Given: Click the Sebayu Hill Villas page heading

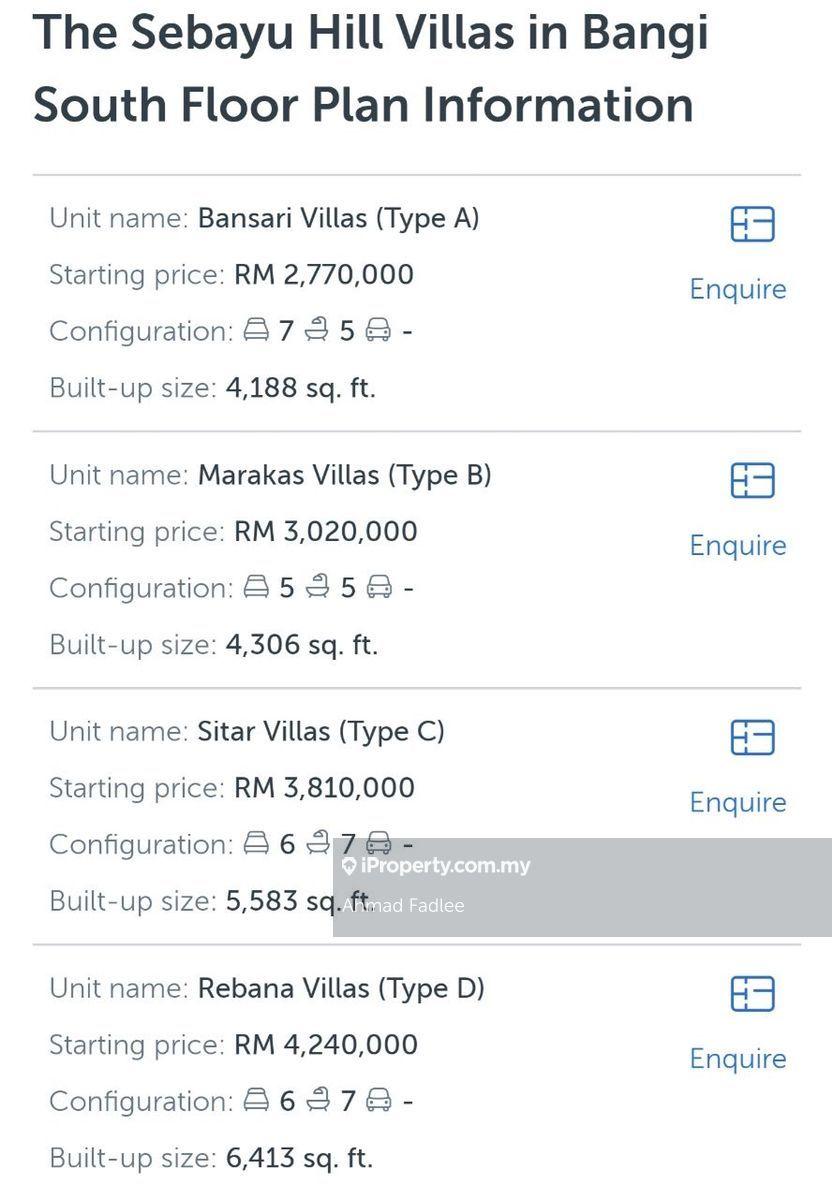Looking at the screenshot, I should tap(370, 68).
